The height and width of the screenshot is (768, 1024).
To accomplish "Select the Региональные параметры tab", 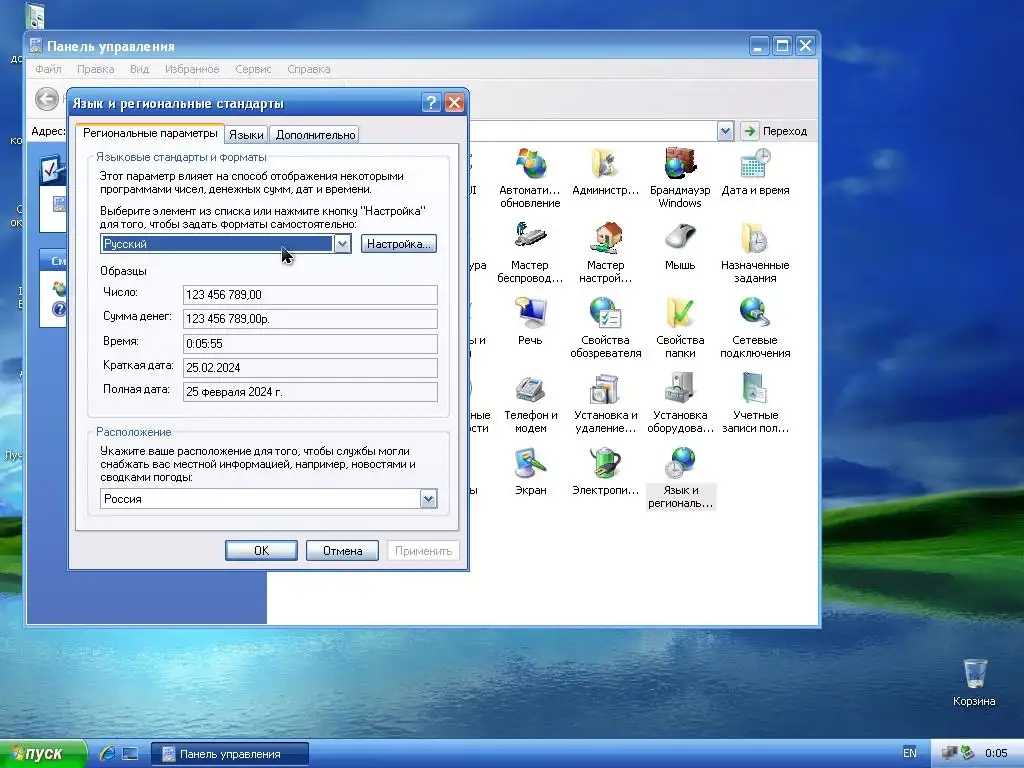I will click(x=150, y=133).
